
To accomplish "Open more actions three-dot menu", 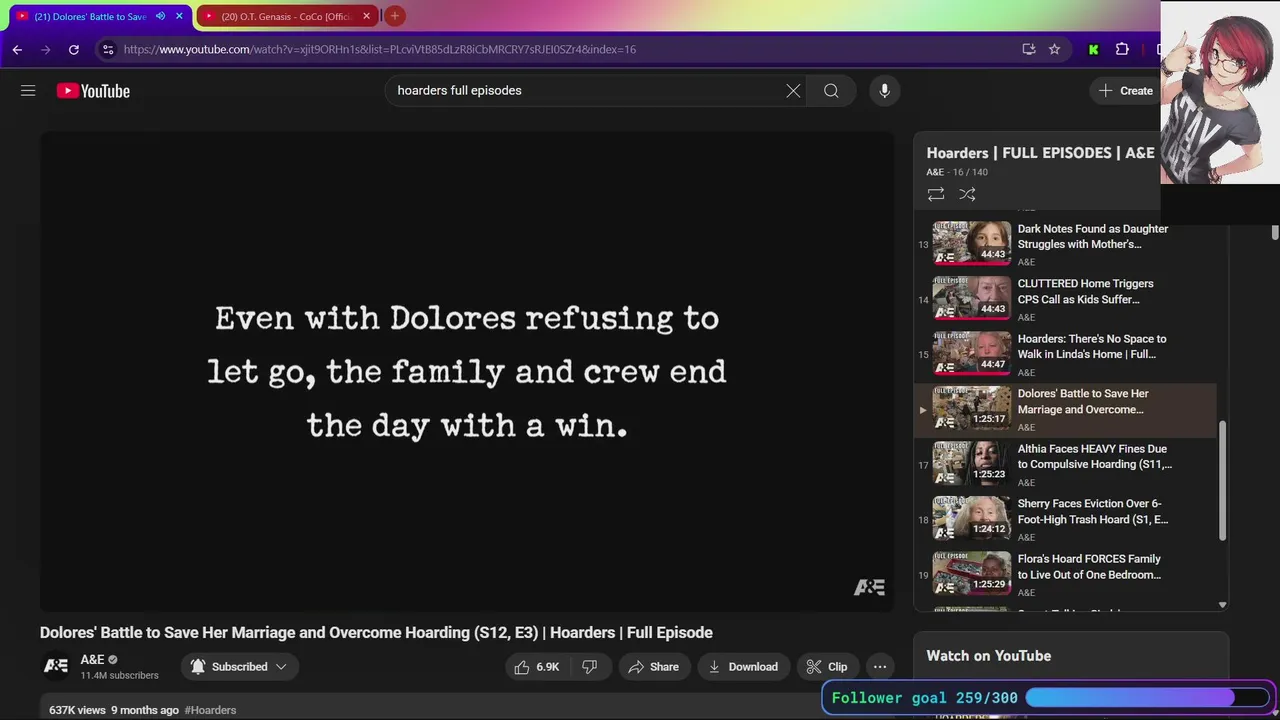I will pos(880,667).
